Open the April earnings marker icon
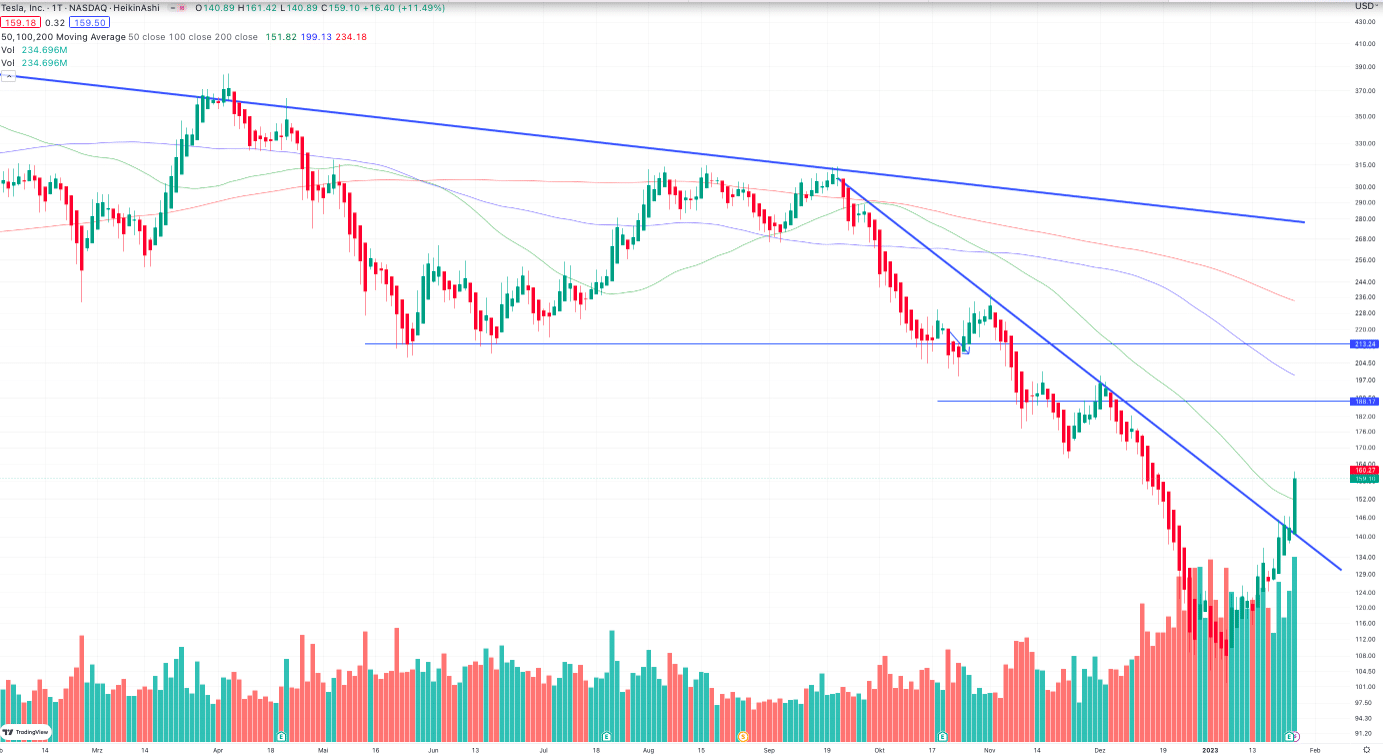This screenshot has height=756, width=1383. click(x=281, y=735)
